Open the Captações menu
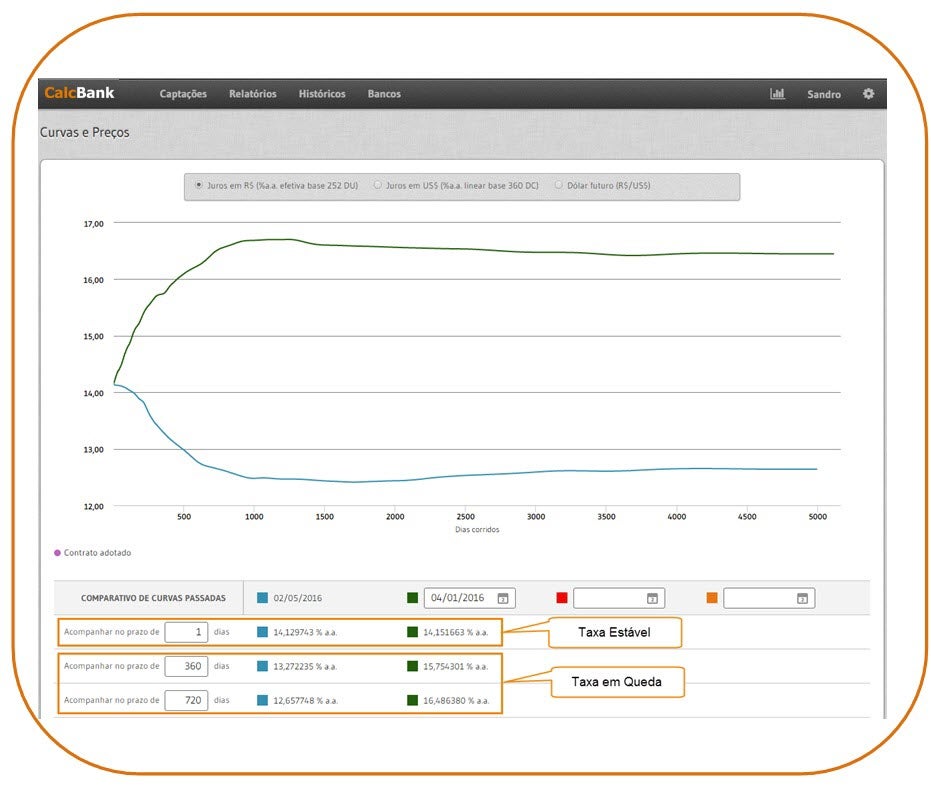Image resolution: width=931 pixels, height=791 pixels. point(183,94)
